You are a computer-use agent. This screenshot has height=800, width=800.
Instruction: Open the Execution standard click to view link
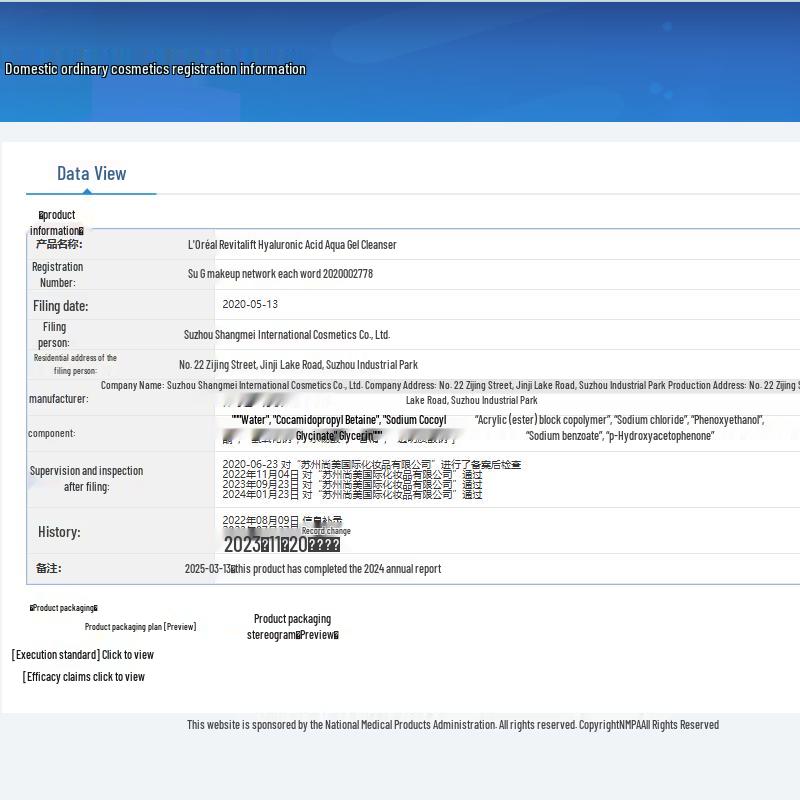[83, 655]
